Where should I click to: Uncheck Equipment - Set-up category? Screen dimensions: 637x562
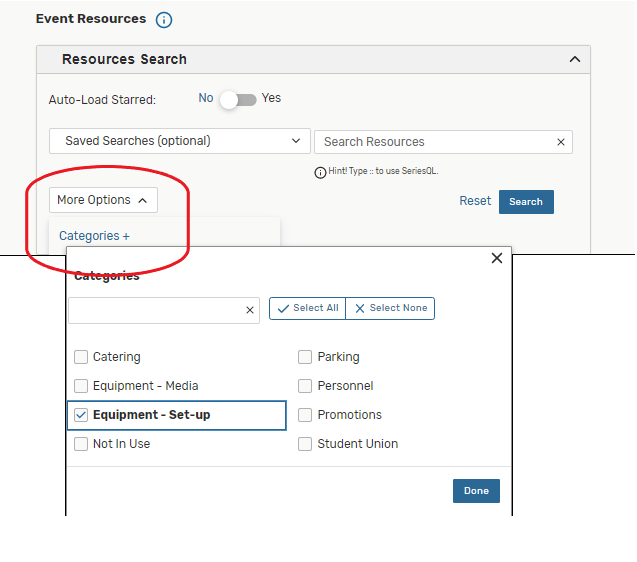click(x=81, y=415)
